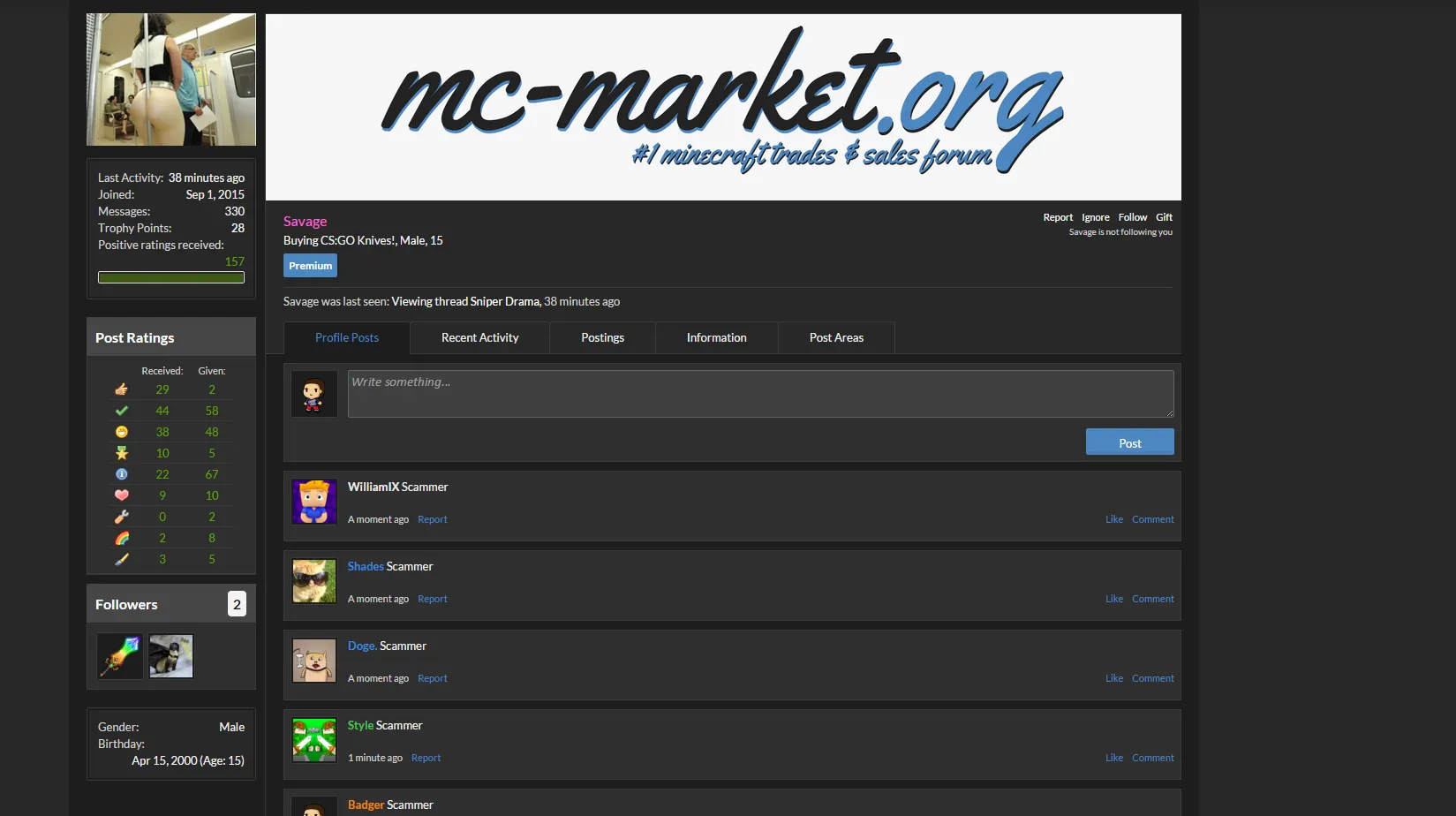Open the Postings tab

tap(602, 338)
